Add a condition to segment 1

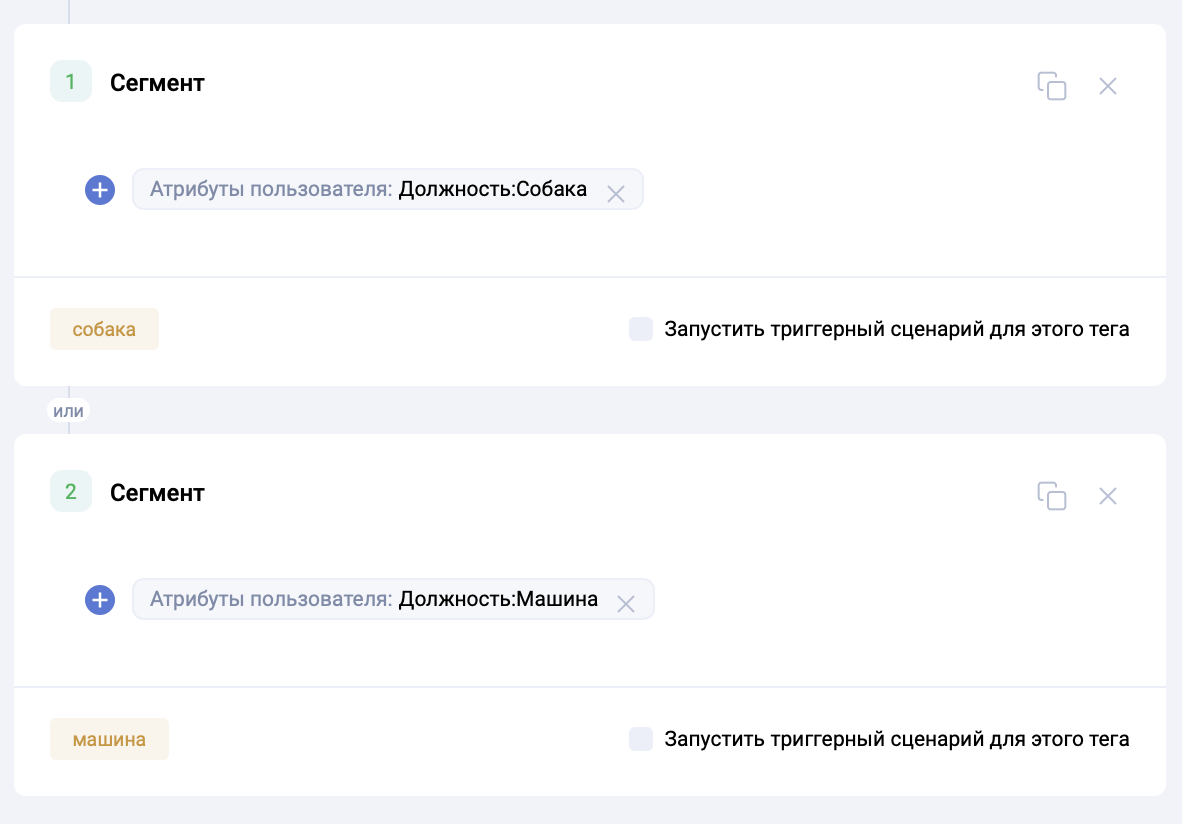100,190
